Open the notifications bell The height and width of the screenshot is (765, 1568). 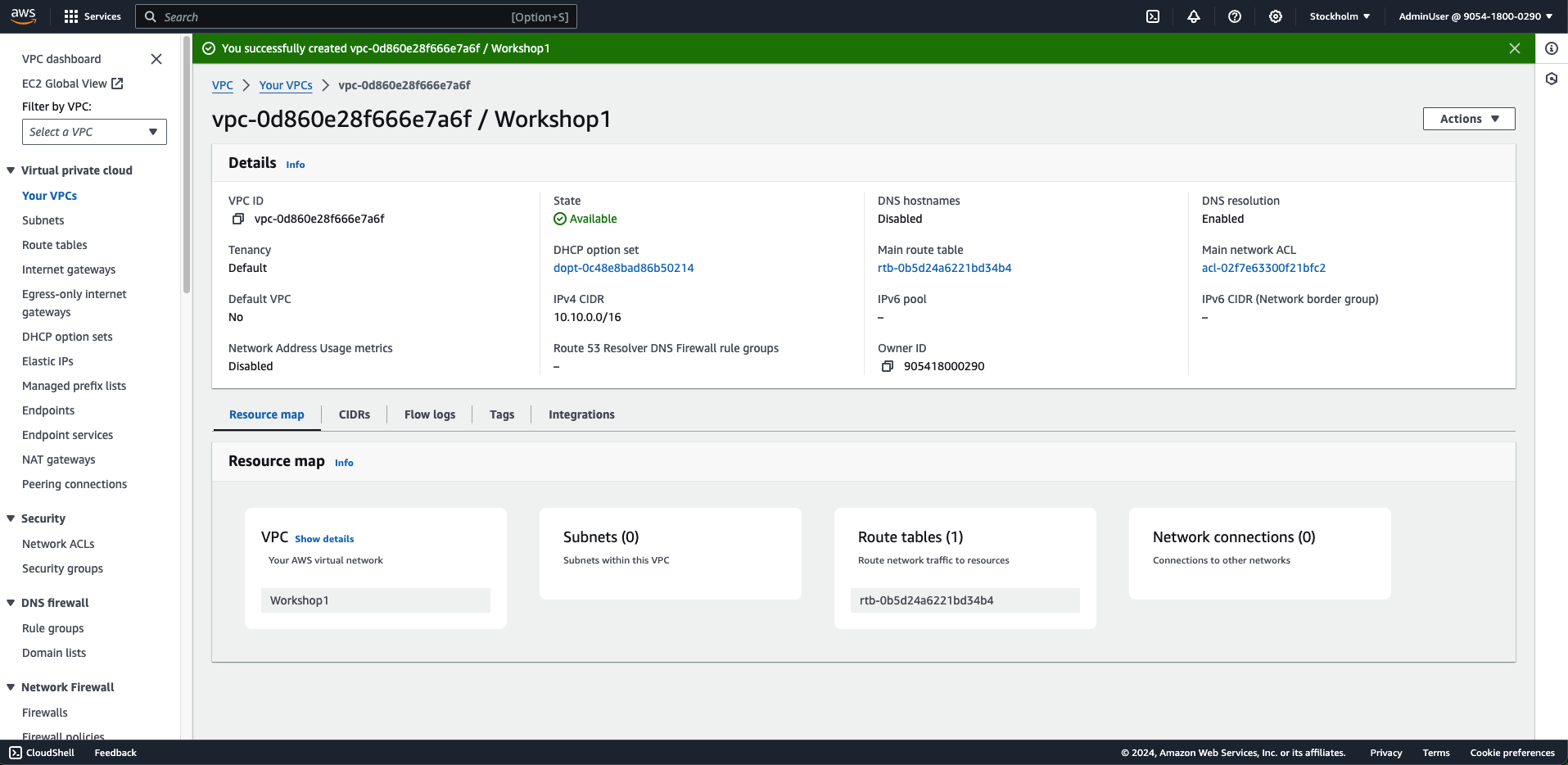(1194, 16)
